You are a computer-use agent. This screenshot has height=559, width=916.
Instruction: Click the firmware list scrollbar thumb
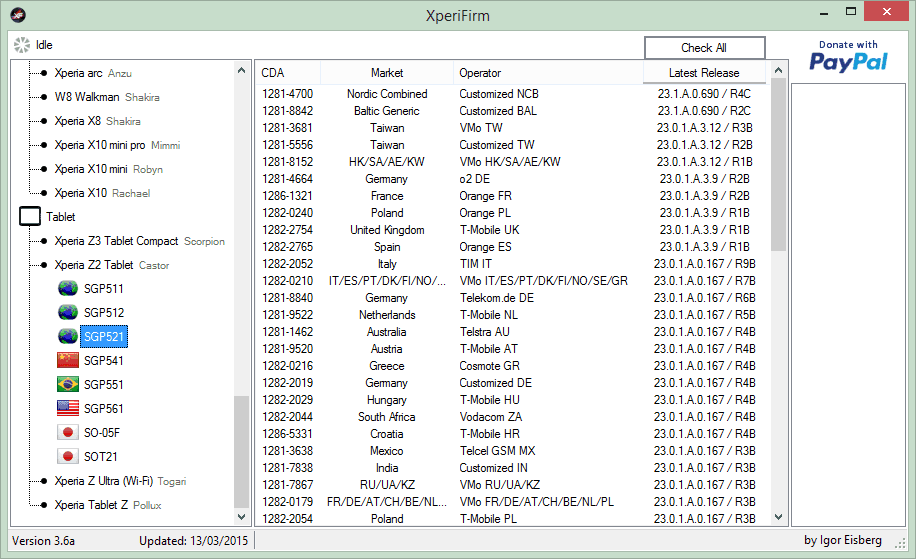pos(778,165)
